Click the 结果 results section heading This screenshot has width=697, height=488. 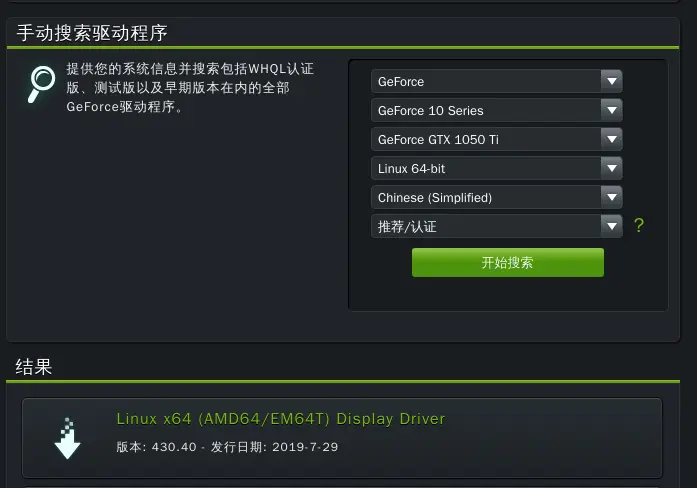click(34, 367)
